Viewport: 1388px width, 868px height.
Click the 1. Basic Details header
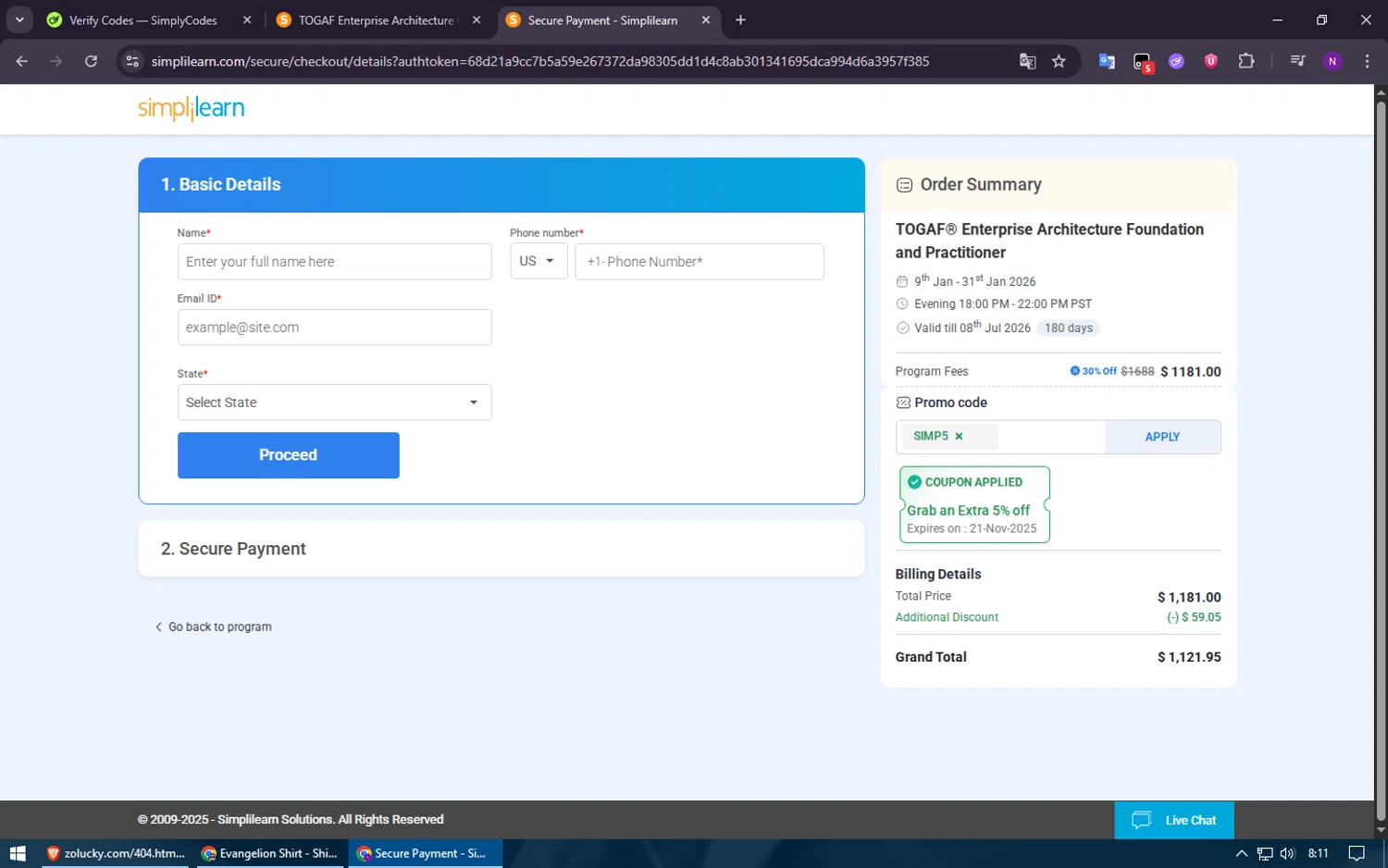[502, 185]
